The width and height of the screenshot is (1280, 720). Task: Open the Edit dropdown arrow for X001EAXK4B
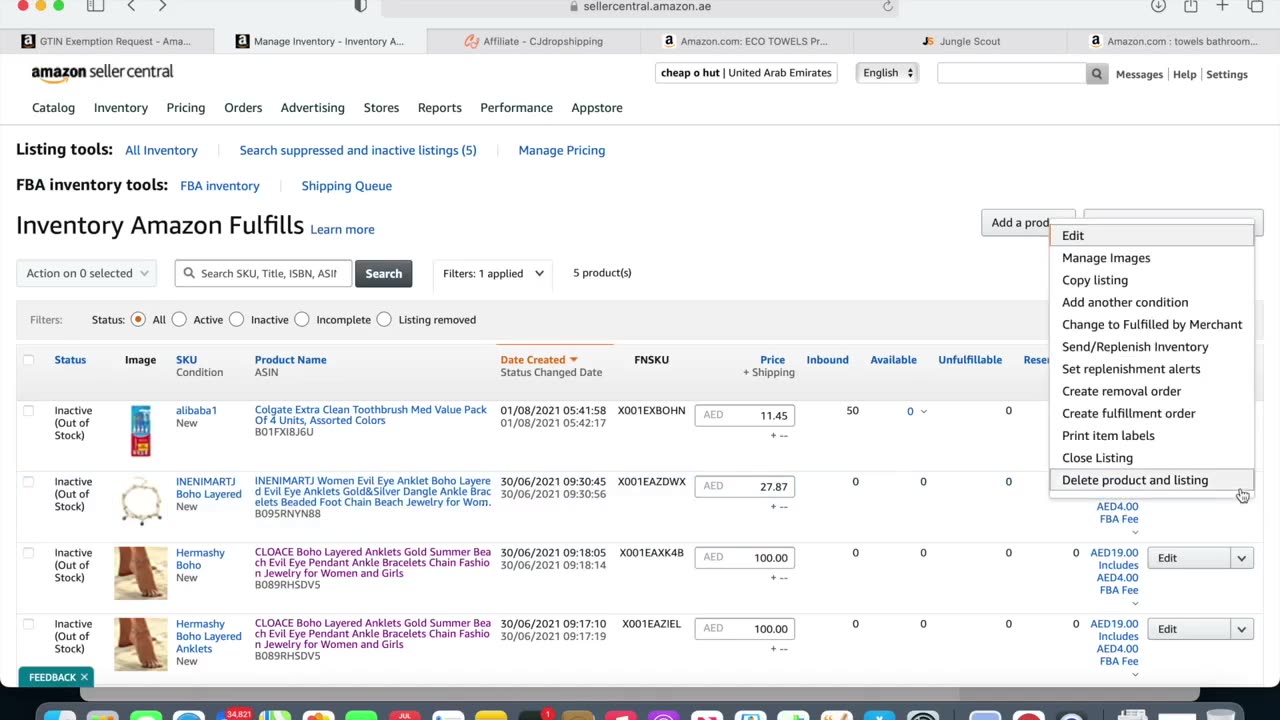1241,558
